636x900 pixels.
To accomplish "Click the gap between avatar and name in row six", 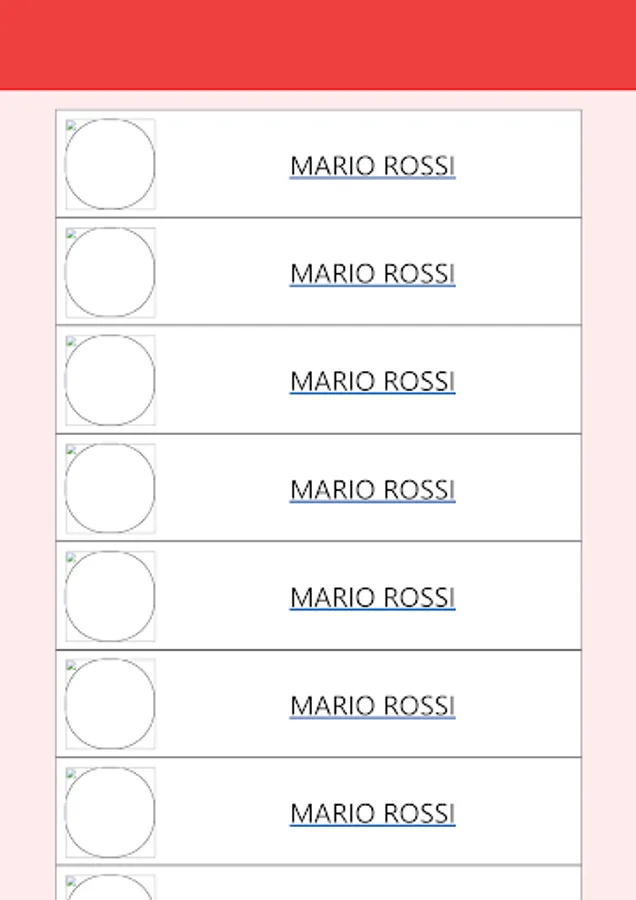I will [220, 705].
